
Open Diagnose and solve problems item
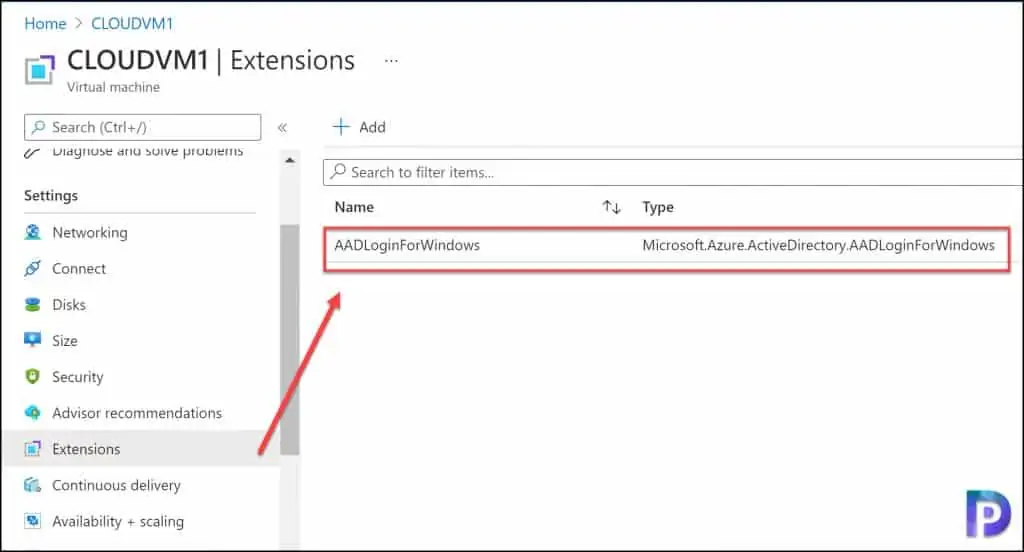[x=147, y=151]
